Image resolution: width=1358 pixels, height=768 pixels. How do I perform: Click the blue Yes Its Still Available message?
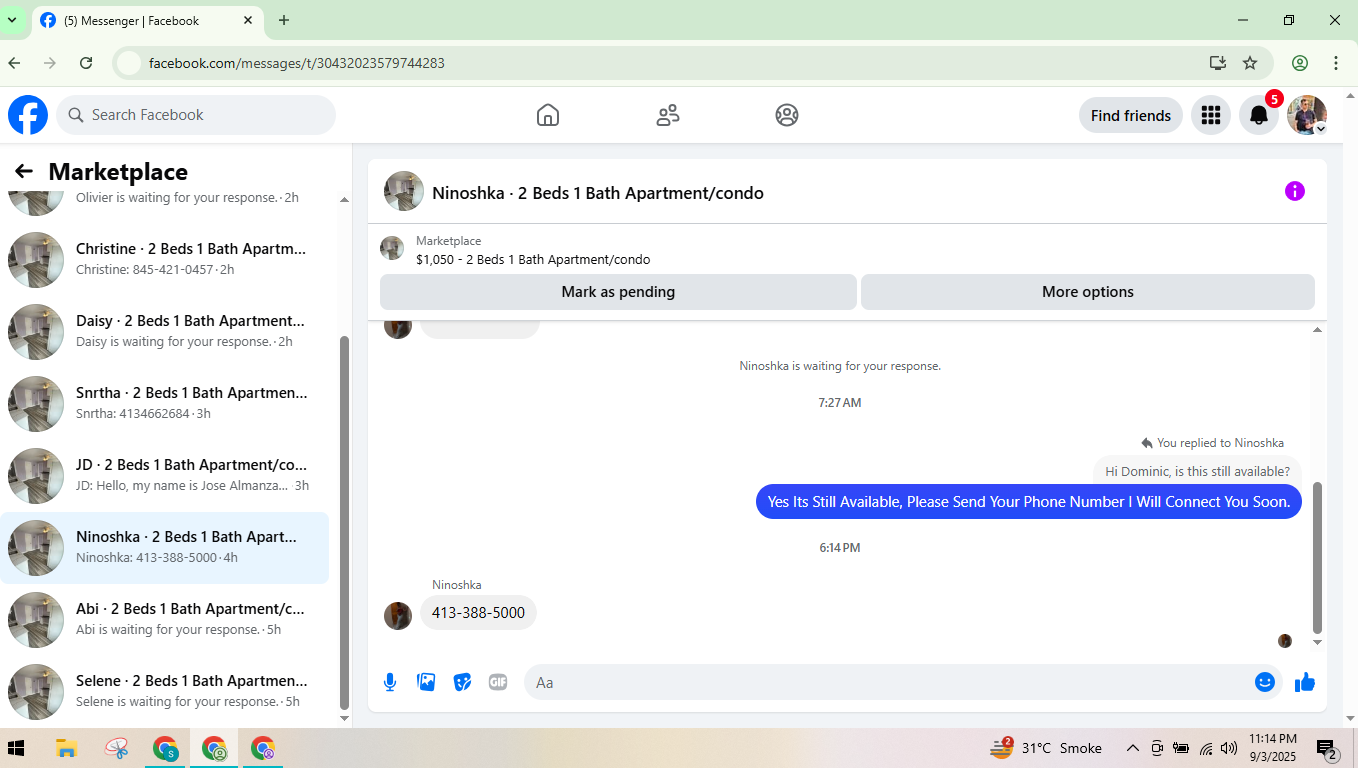click(1029, 502)
